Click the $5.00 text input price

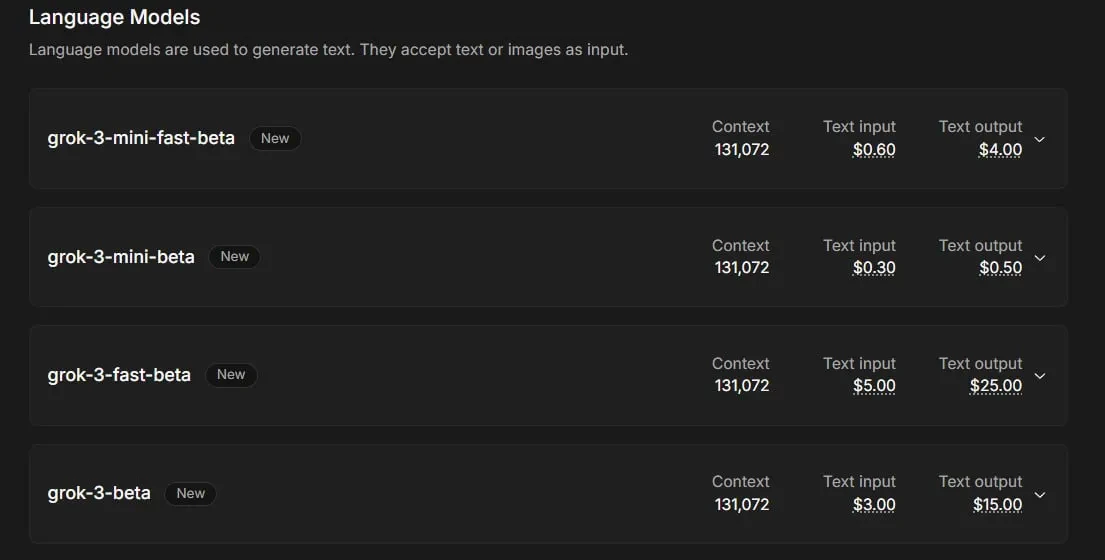click(874, 386)
